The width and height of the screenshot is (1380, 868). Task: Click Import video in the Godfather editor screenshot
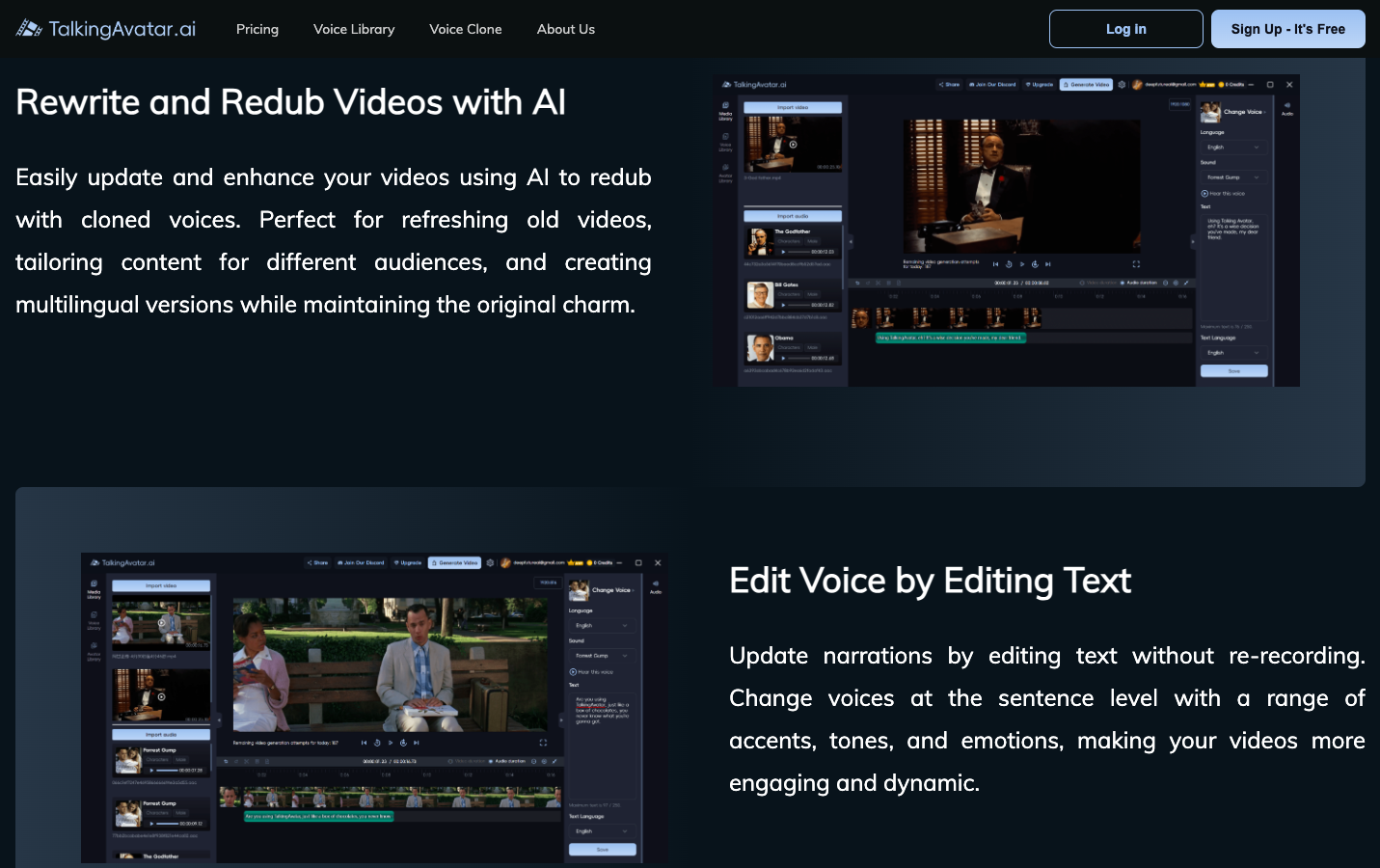[793, 107]
